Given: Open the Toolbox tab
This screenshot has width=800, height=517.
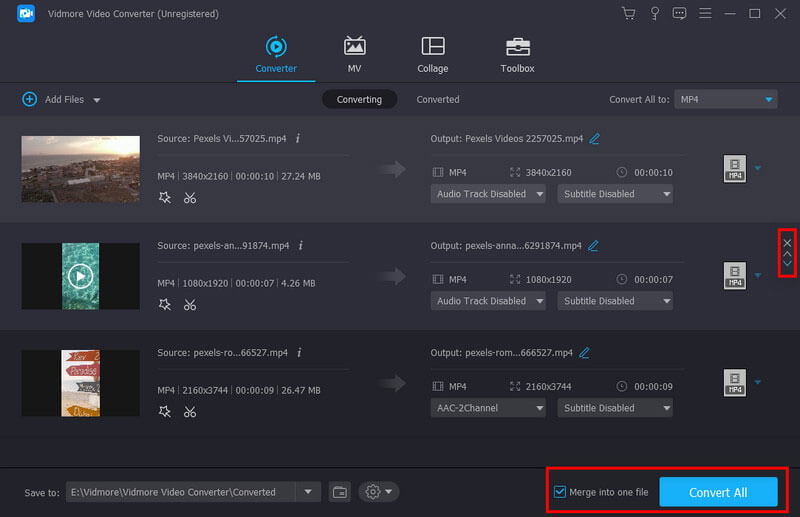Looking at the screenshot, I should coord(517,55).
